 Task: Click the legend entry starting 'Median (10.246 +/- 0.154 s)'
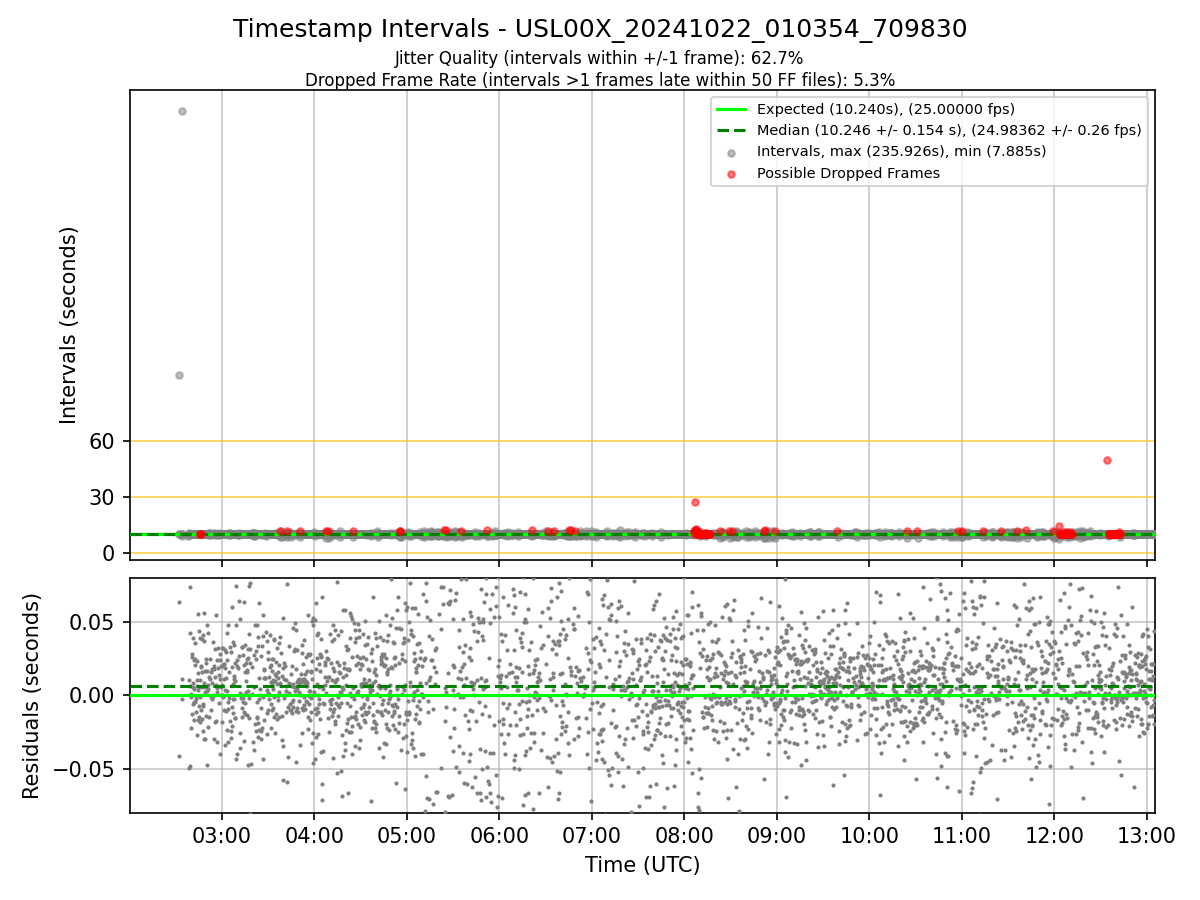pos(949,130)
